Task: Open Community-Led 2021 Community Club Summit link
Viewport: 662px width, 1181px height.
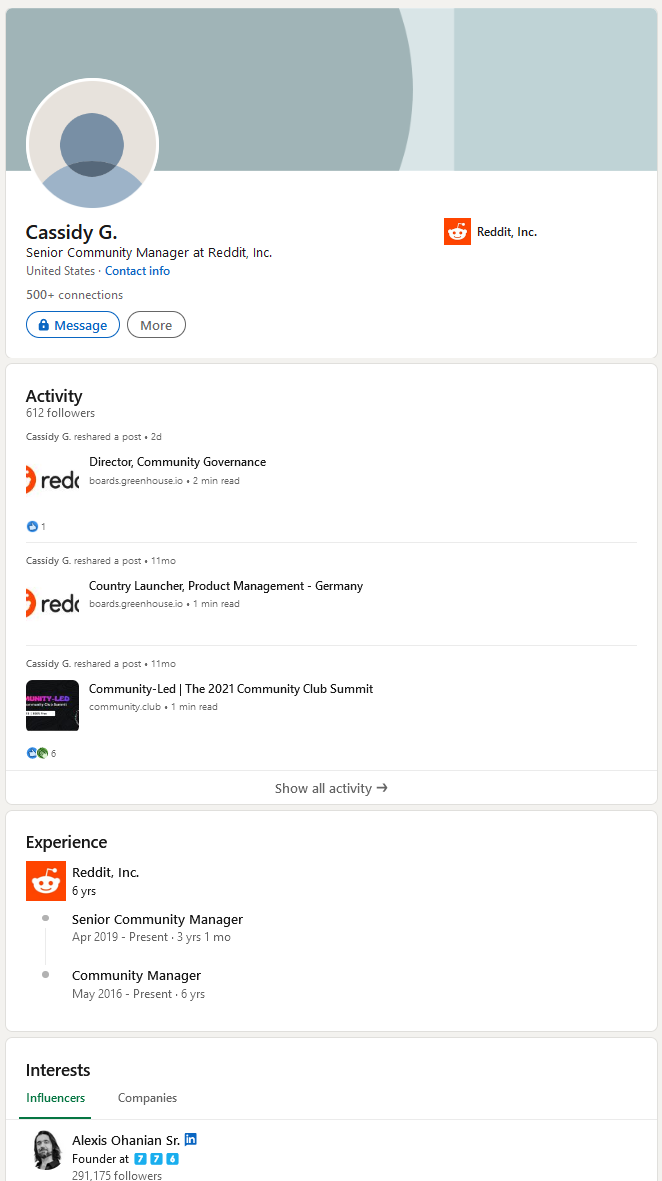Action: click(230, 688)
